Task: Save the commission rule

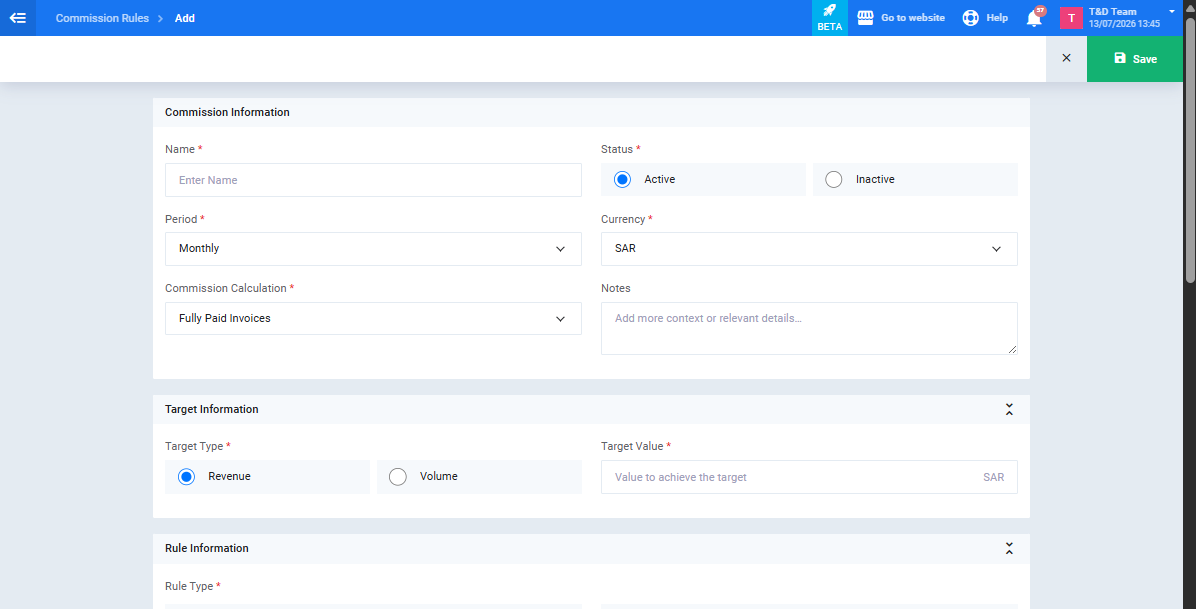Action: (x=1135, y=58)
